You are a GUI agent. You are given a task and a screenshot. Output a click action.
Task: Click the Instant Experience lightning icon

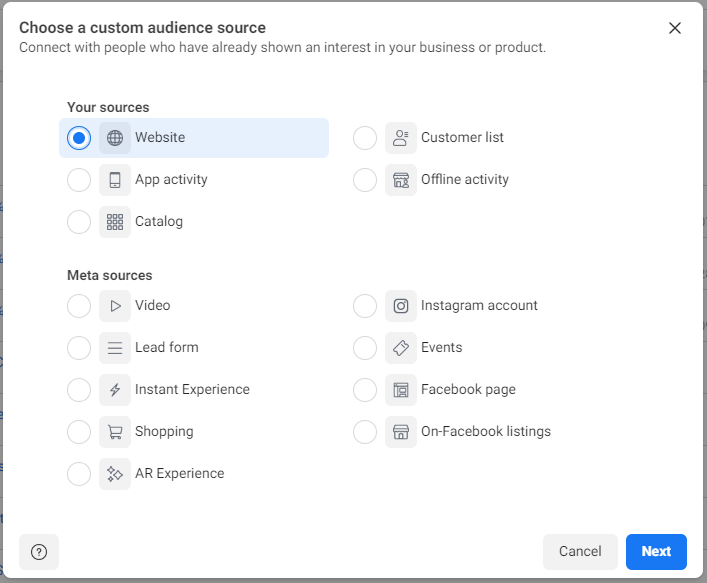[x=115, y=390]
